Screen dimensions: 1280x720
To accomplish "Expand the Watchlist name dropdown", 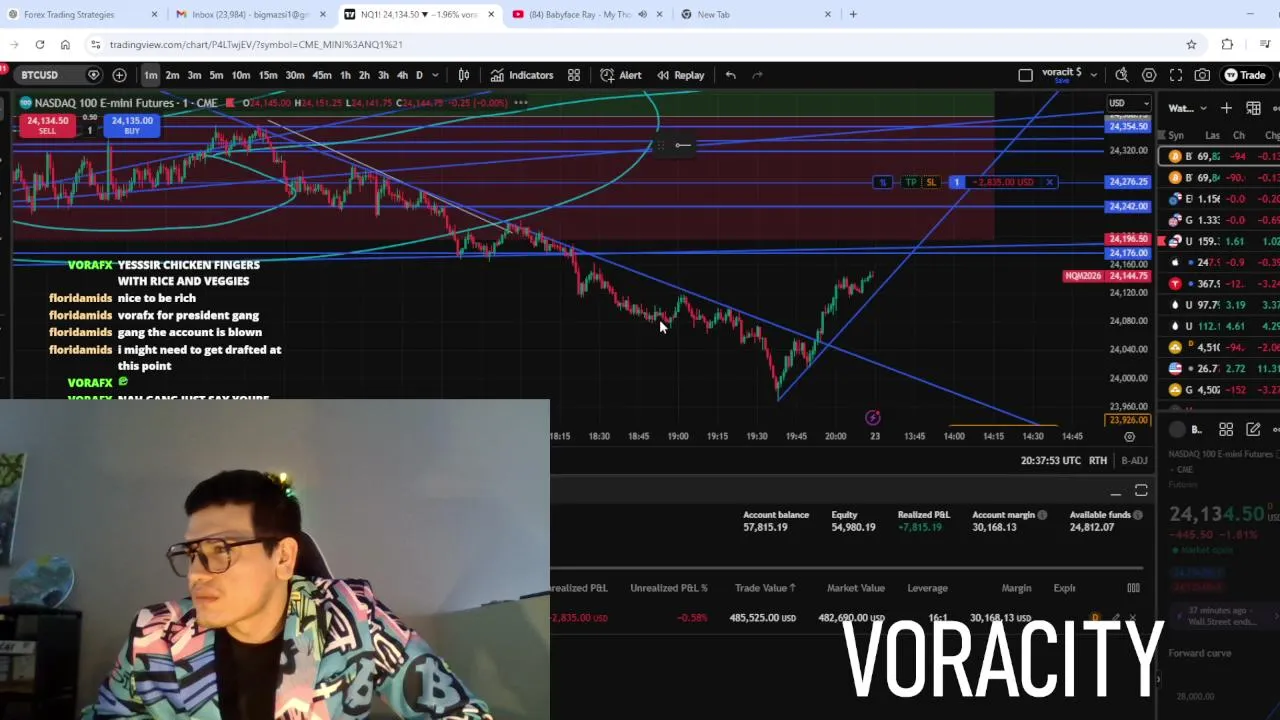I will click(1203, 108).
